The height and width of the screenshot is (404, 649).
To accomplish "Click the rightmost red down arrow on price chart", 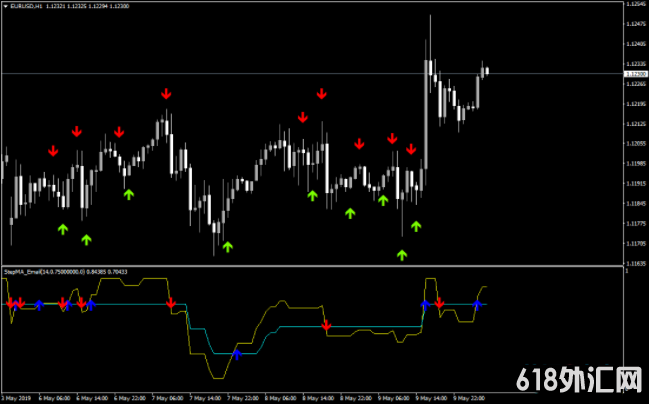I will [410, 150].
